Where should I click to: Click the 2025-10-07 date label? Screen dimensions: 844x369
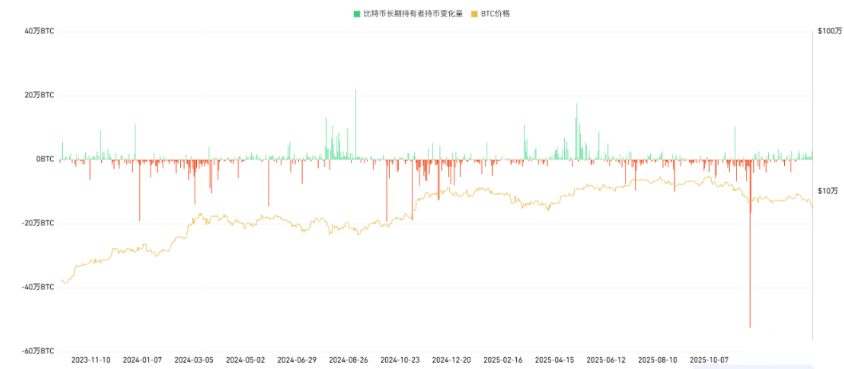709,359
